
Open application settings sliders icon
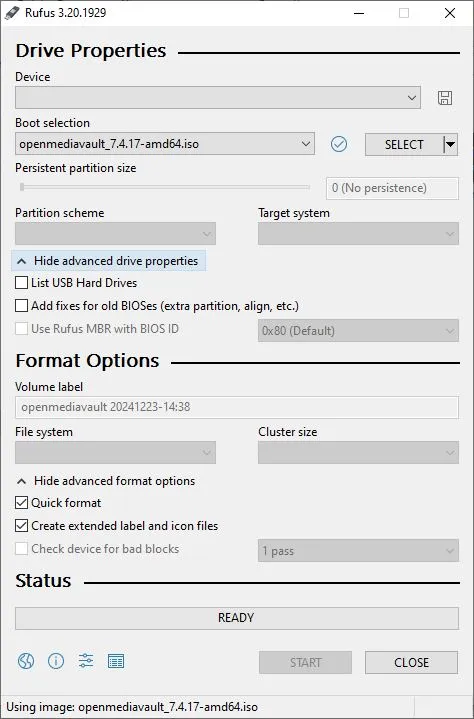click(86, 661)
